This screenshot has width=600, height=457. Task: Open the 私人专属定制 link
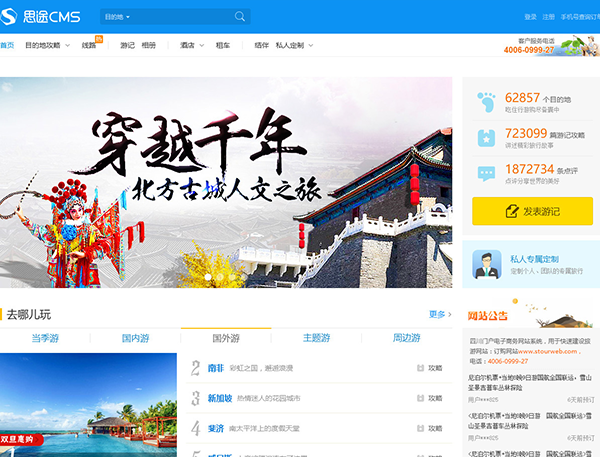coord(534,259)
